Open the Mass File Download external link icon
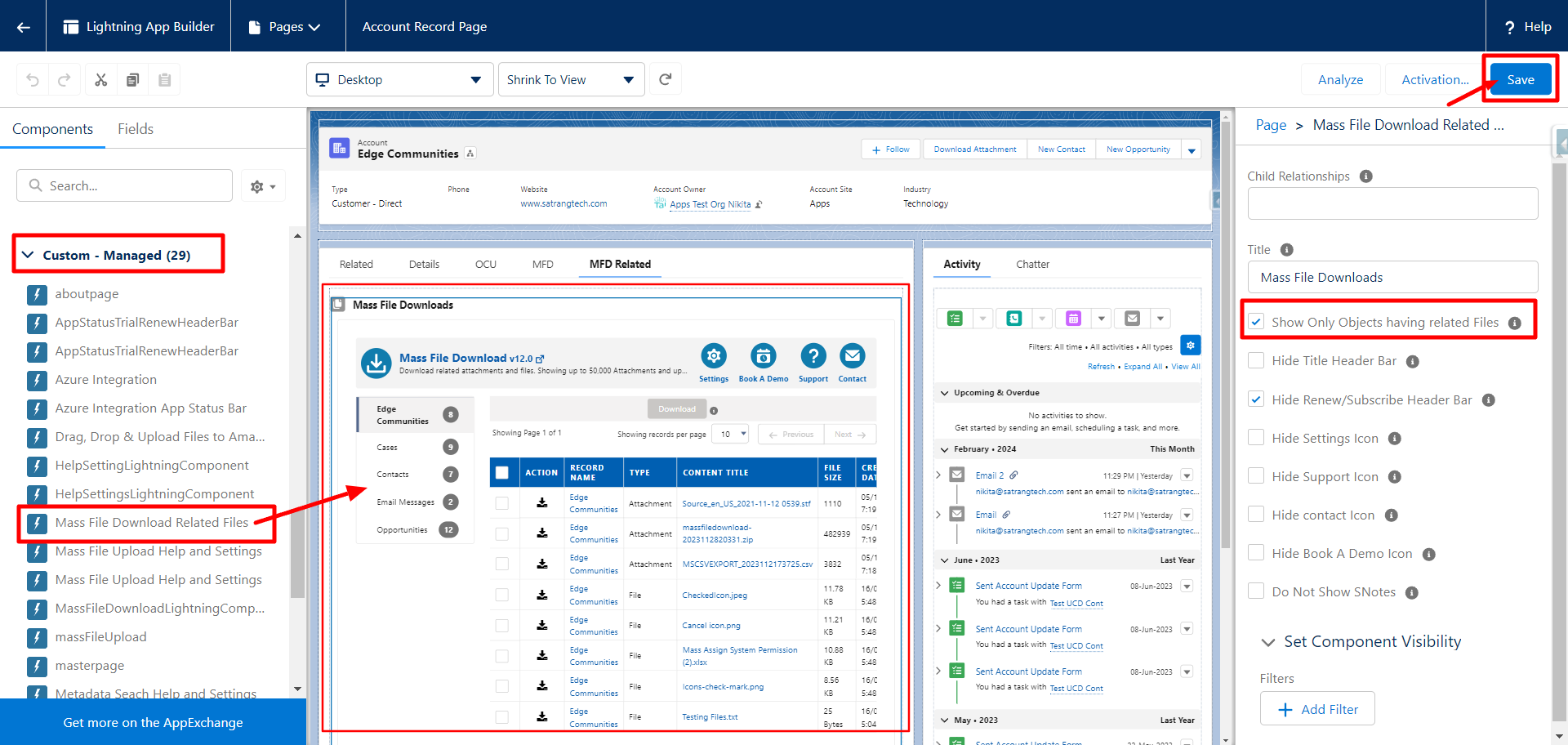 pyautogui.click(x=540, y=359)
